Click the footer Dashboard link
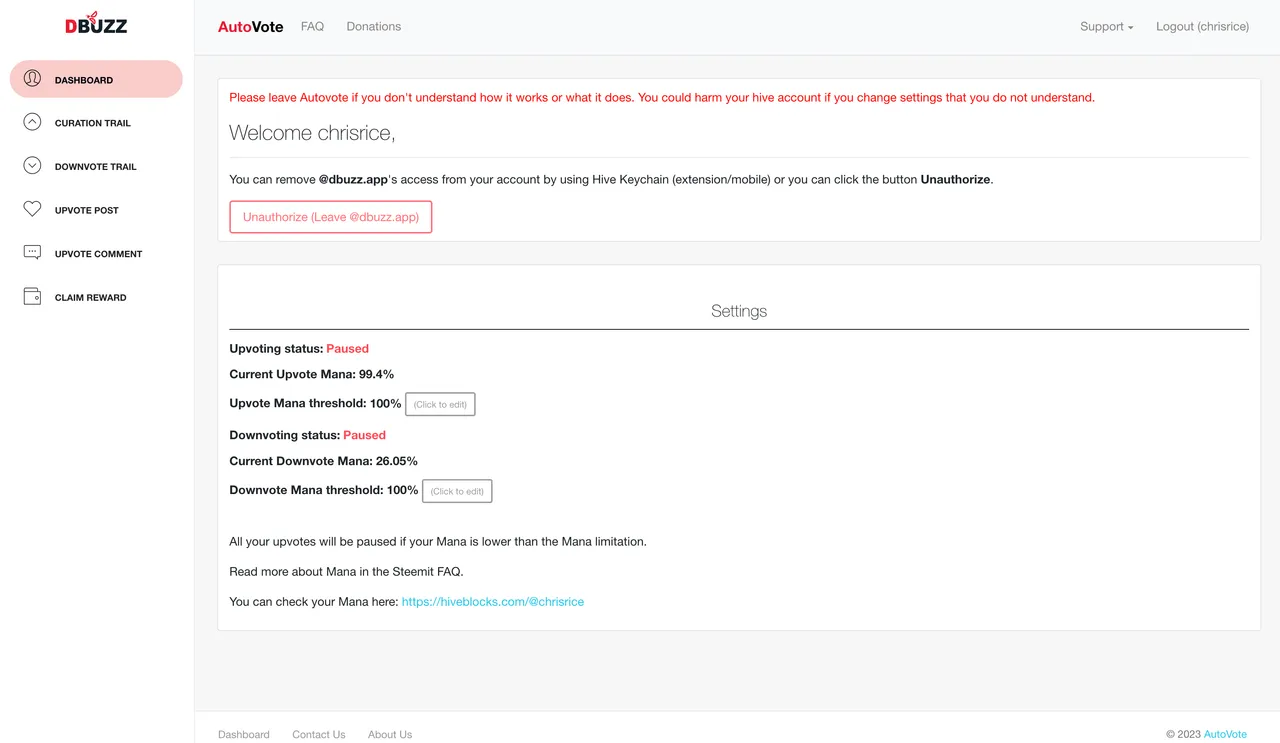The height and width of the screenshot is (743, 1280). click(x=244, y=734)
